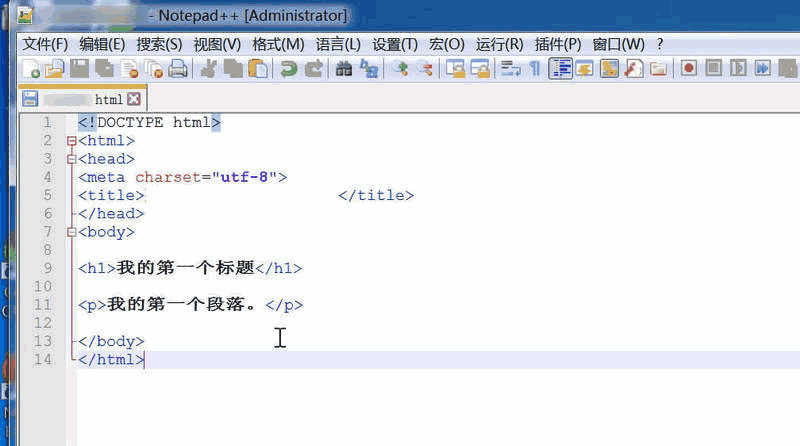Toggle synchronized horizontal scrolling icon
This screenshot has width=800, height=446.
tap(480, 68)
